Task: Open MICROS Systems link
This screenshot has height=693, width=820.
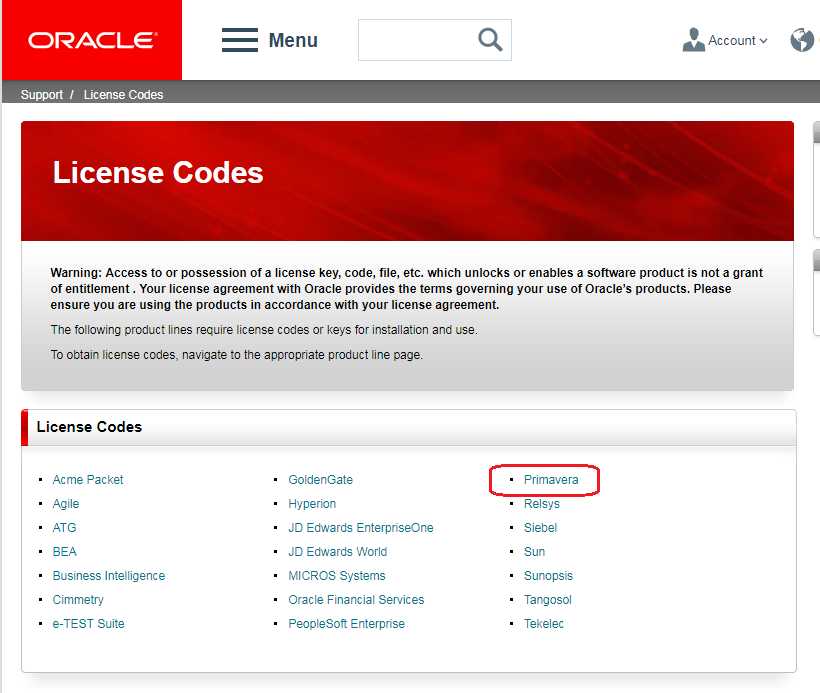Action: [337, 576]
